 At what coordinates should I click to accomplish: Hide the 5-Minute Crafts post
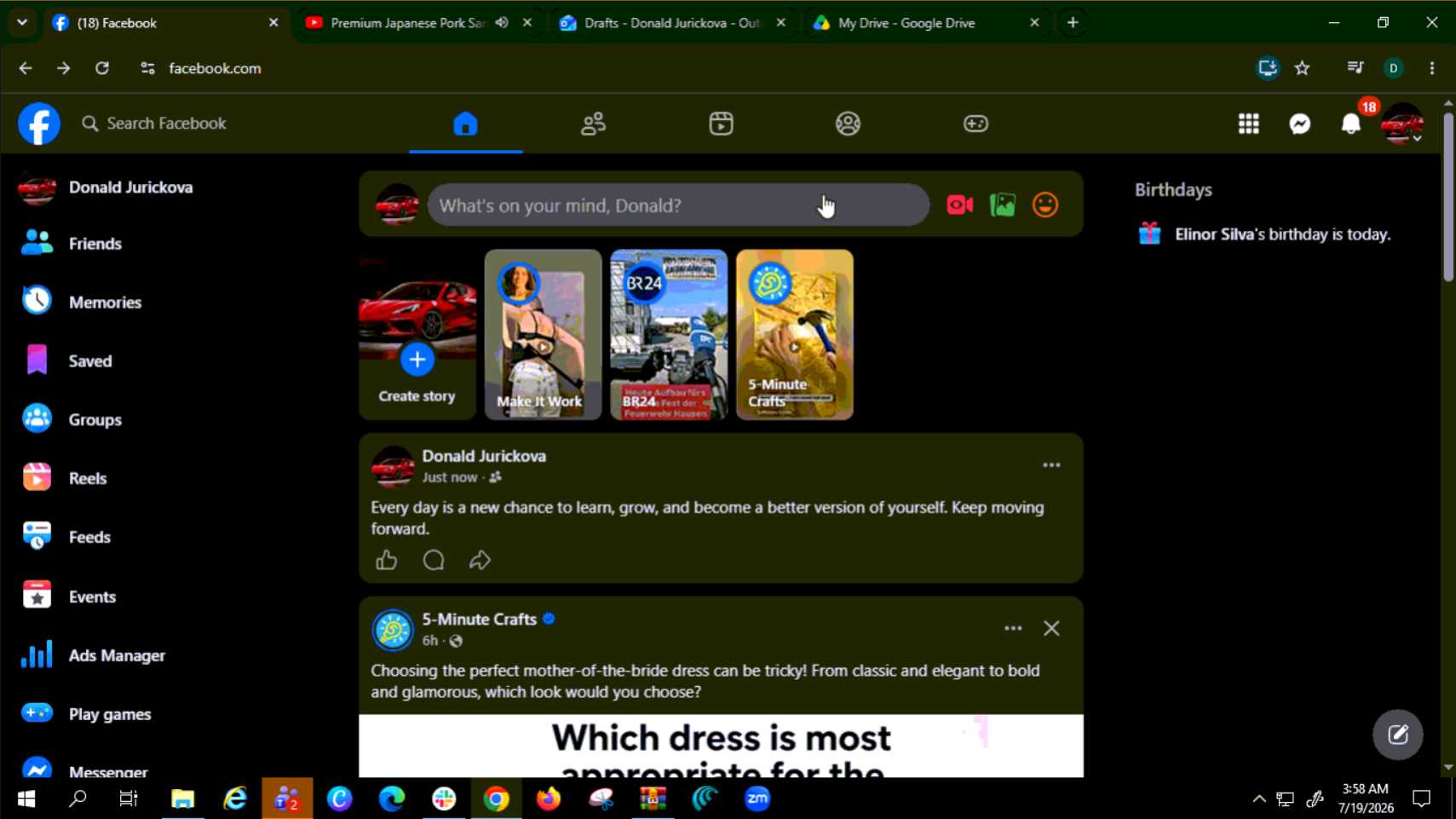coord(1051,628)
